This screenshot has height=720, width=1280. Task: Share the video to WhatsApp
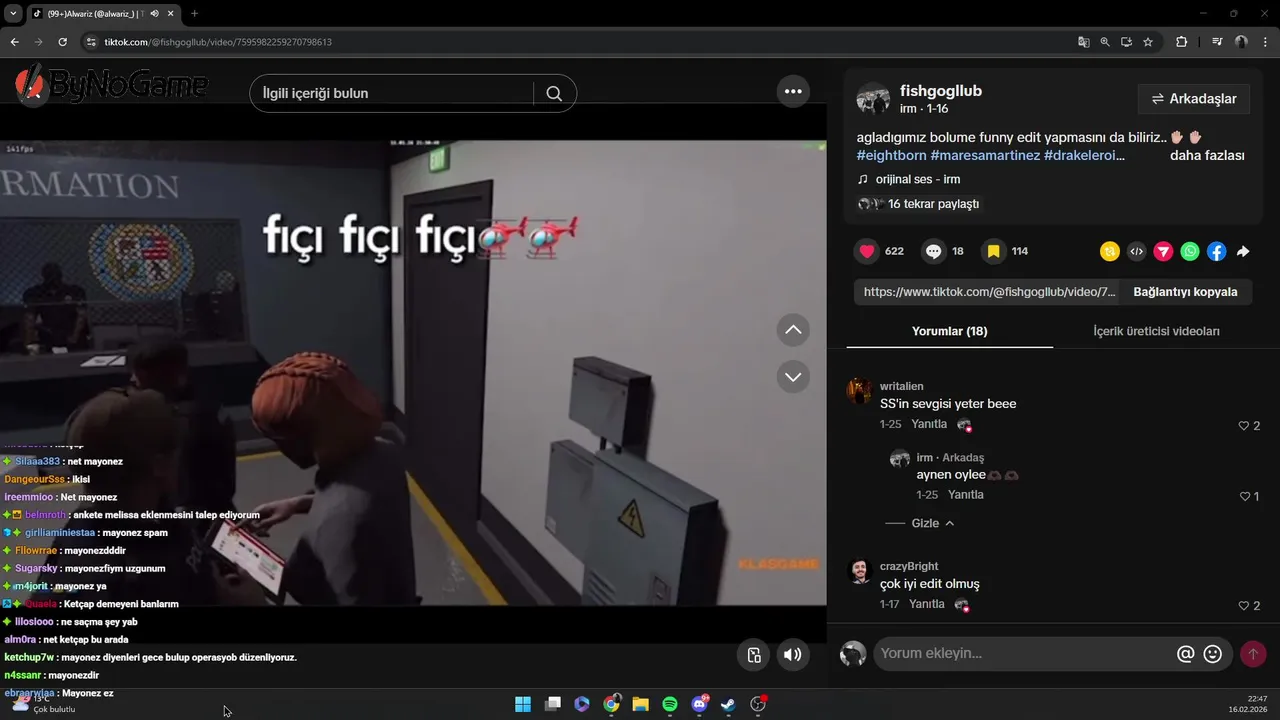(x=1189, y=252)
